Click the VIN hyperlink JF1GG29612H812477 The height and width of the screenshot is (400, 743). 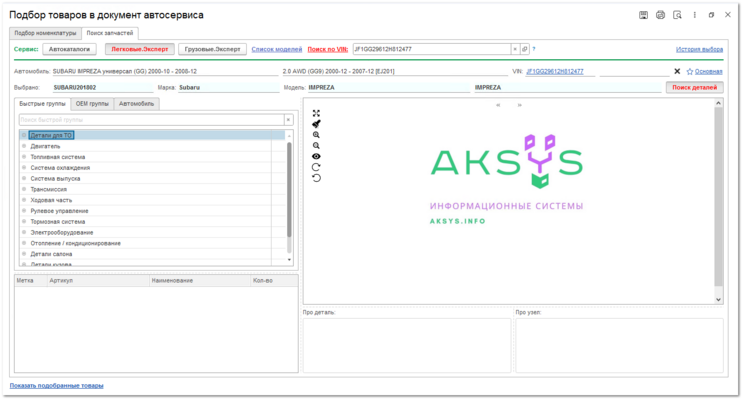coord(554,72)
